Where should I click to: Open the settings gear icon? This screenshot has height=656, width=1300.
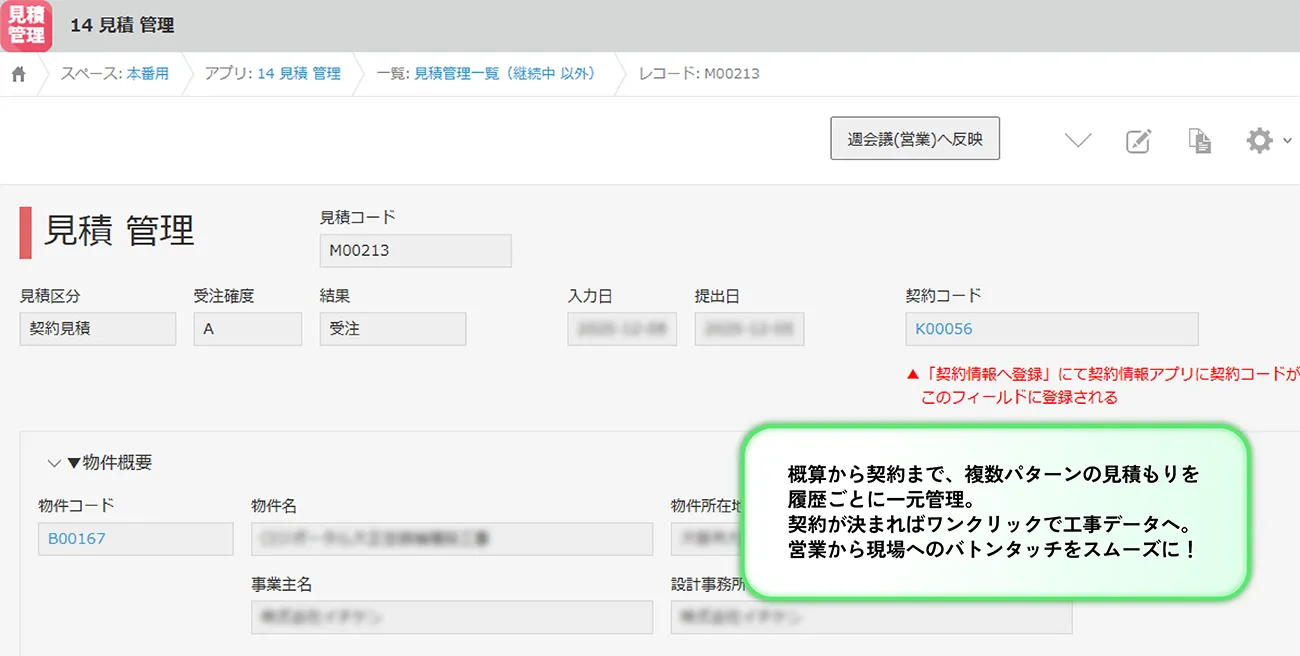tap(1258, 141)
